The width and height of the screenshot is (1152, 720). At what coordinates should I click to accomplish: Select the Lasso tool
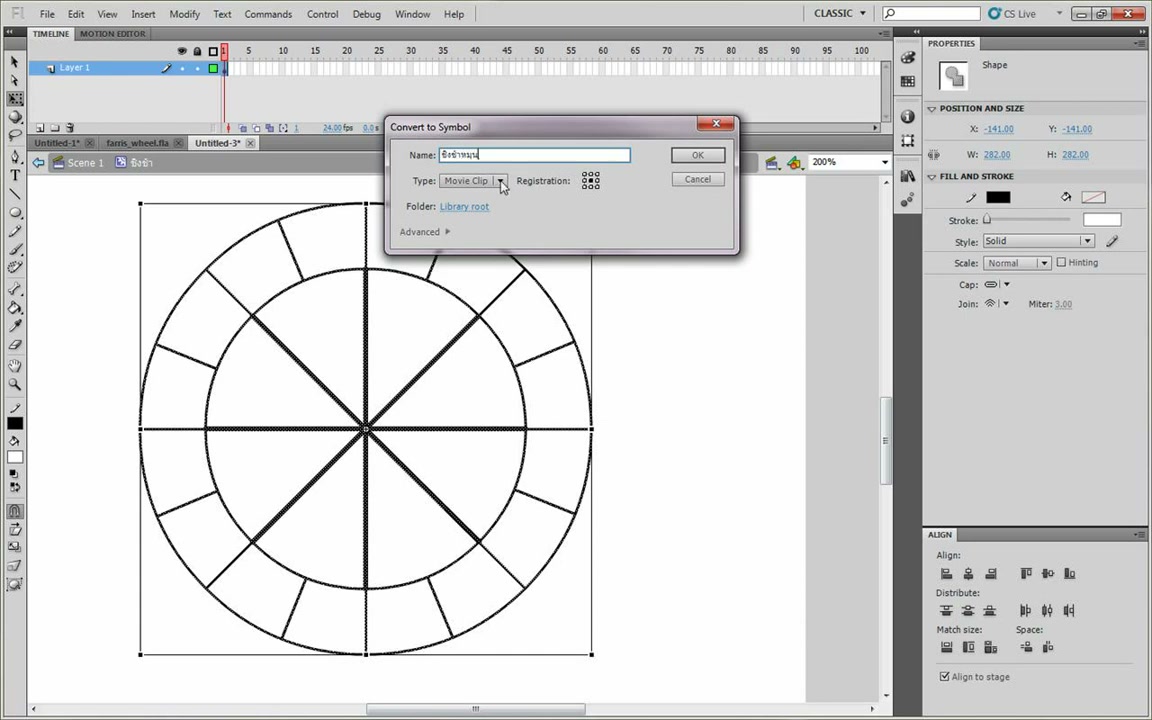click(15, 135)
